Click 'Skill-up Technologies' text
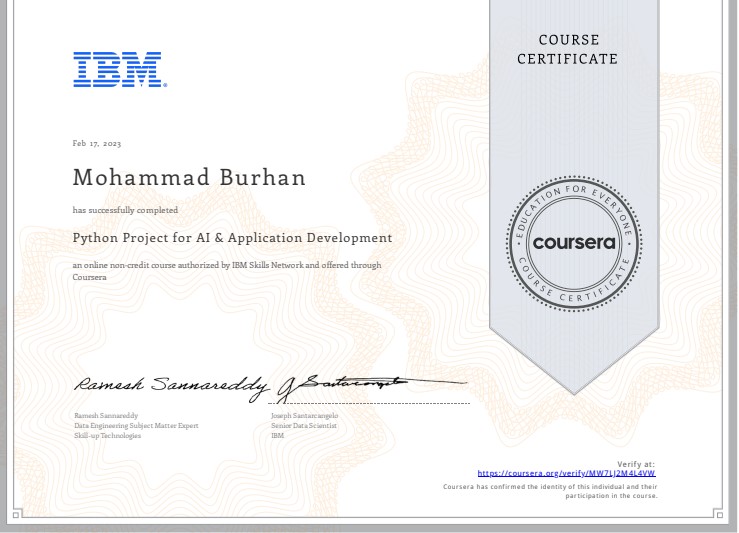Screen dimensions: 739x533 [x=107, y=435]
